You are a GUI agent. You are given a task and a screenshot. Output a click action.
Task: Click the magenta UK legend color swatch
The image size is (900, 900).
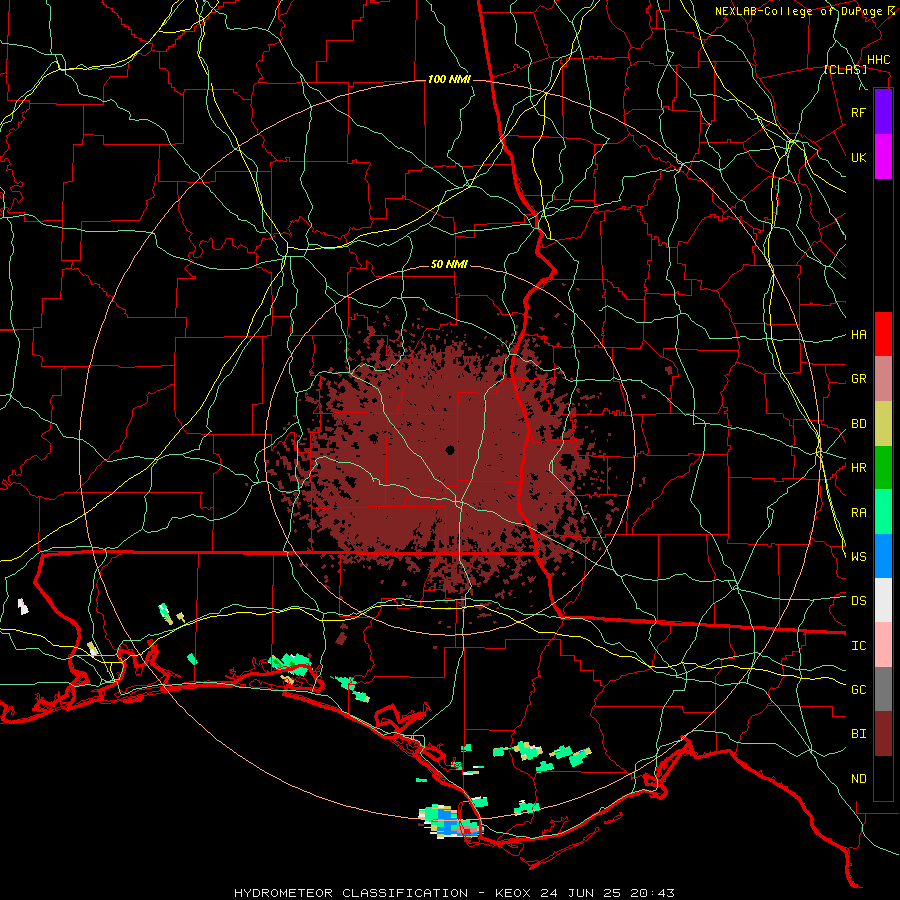[883, 156]
